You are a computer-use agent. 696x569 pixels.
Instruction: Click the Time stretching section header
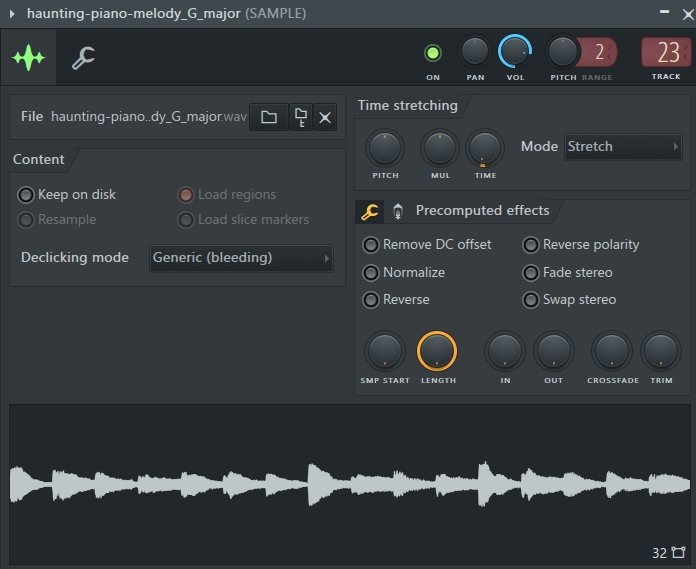coord(408,106)
